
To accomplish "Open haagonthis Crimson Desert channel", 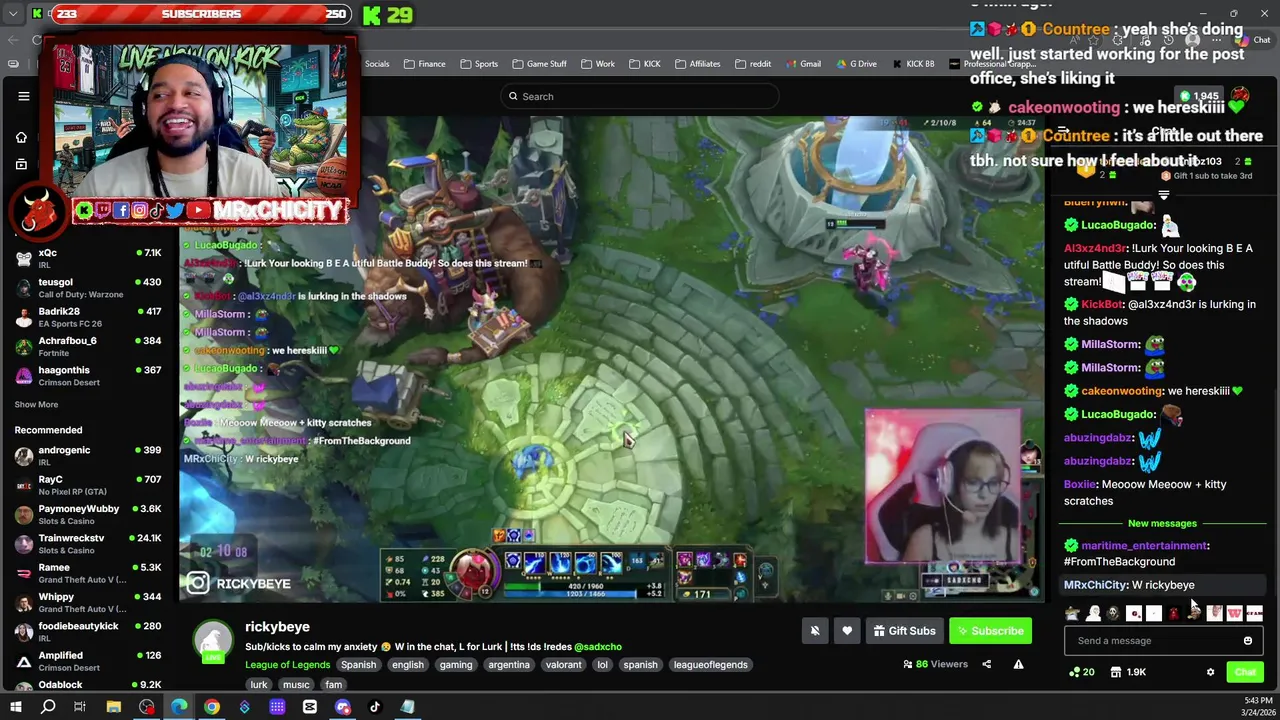I will pyautogui.click(x=88, y=375).
